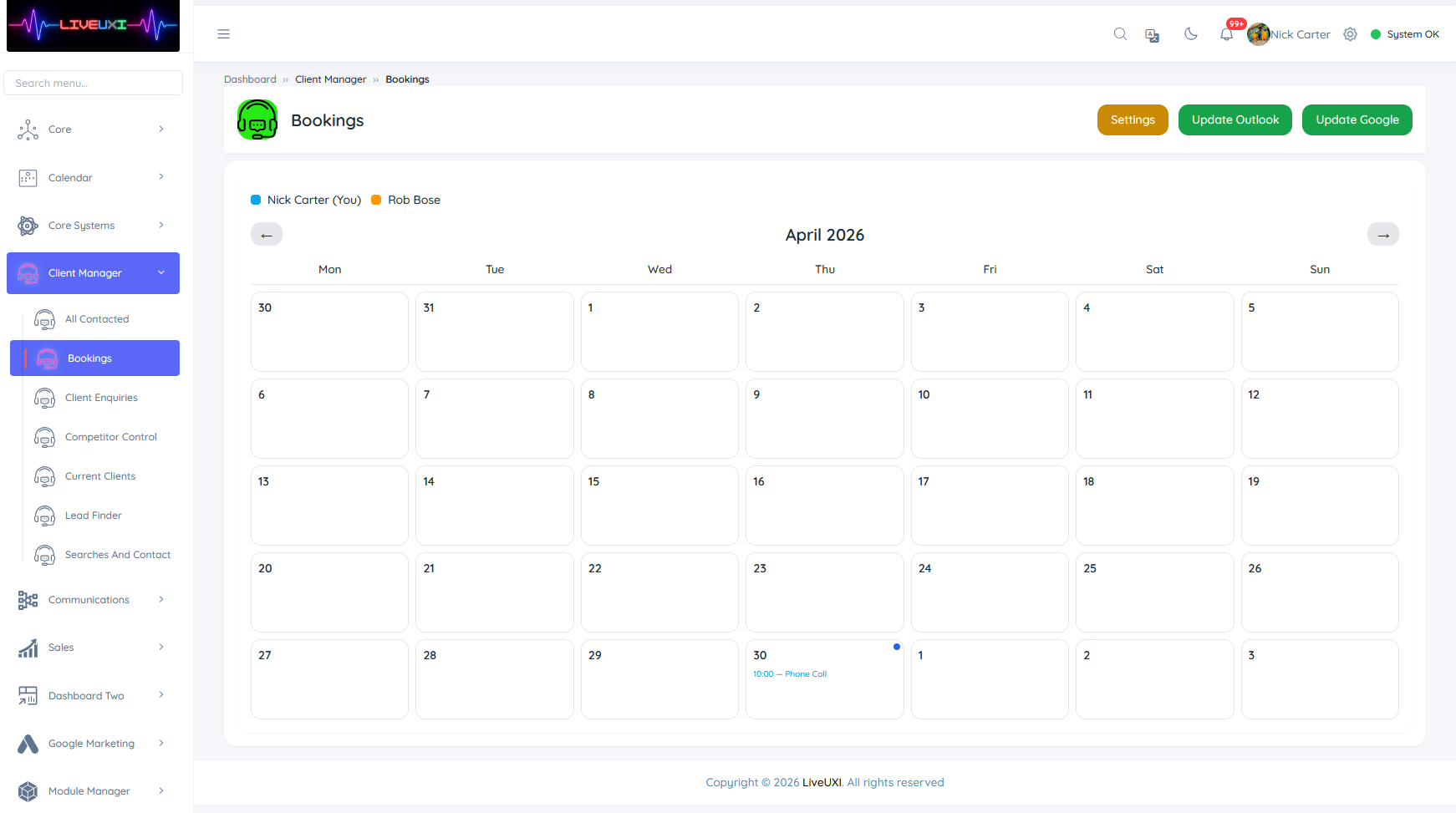This screenshot has height=813, width=1456.
Task: Click Rob Bose orange legend swatch
Action: click(x=376, y=200)
